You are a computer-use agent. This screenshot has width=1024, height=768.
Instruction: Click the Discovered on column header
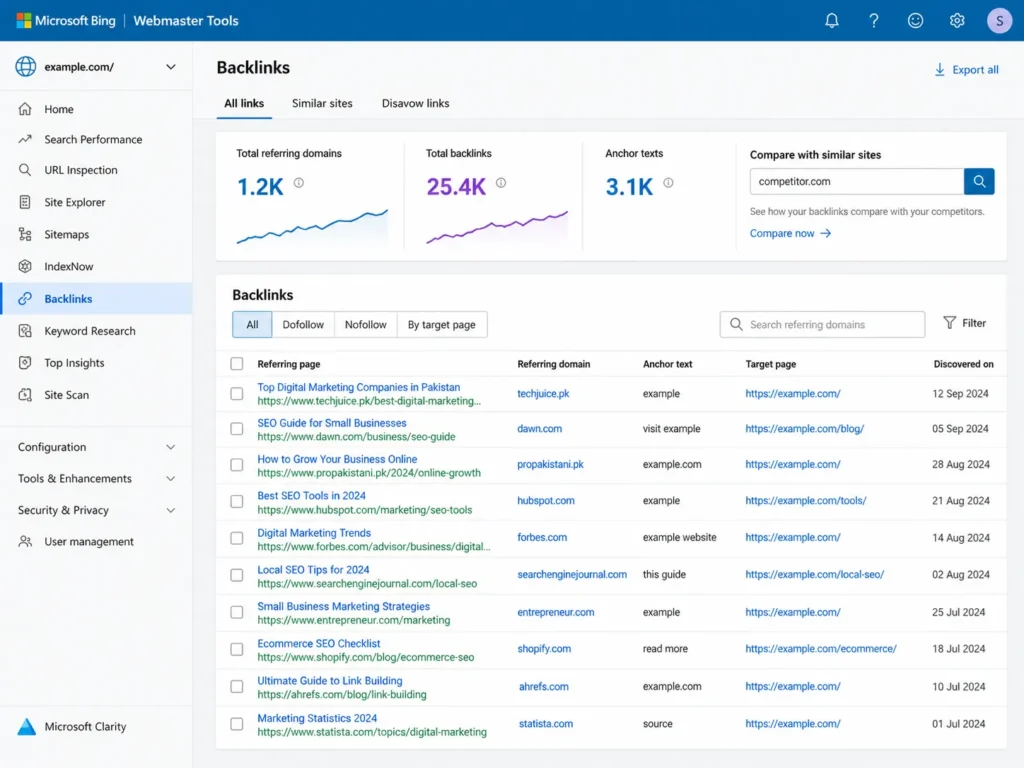click(963, 364)
